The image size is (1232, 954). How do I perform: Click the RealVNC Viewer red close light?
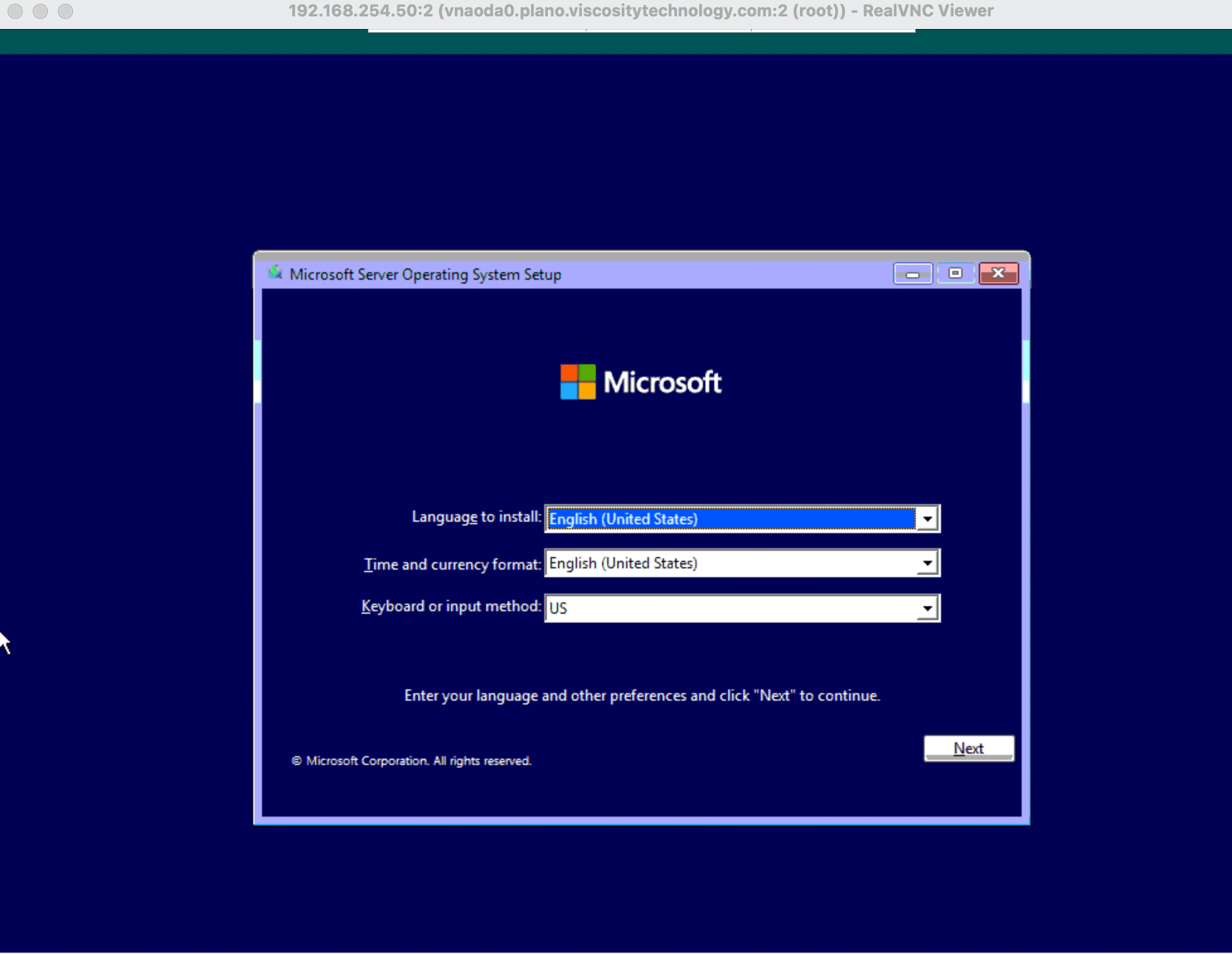(x=15, y=11)
